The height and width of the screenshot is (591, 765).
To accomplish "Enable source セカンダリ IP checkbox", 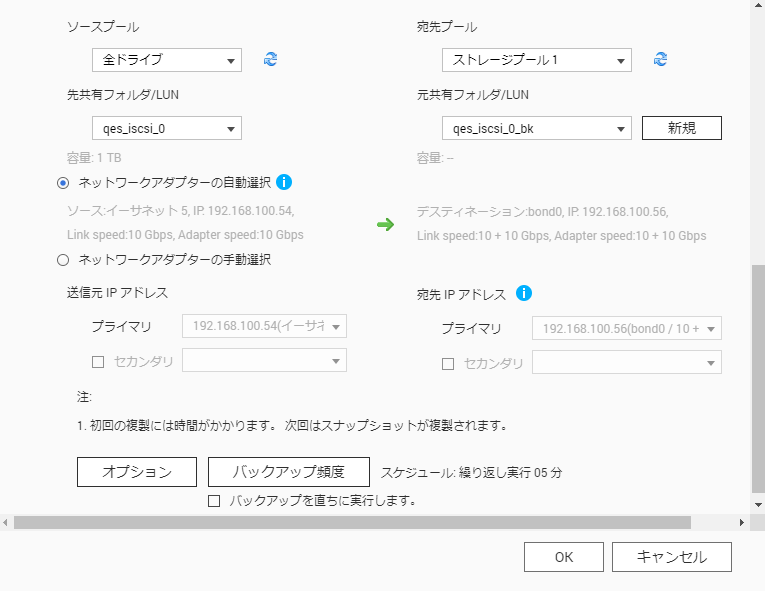I will (x=98, y=362).
